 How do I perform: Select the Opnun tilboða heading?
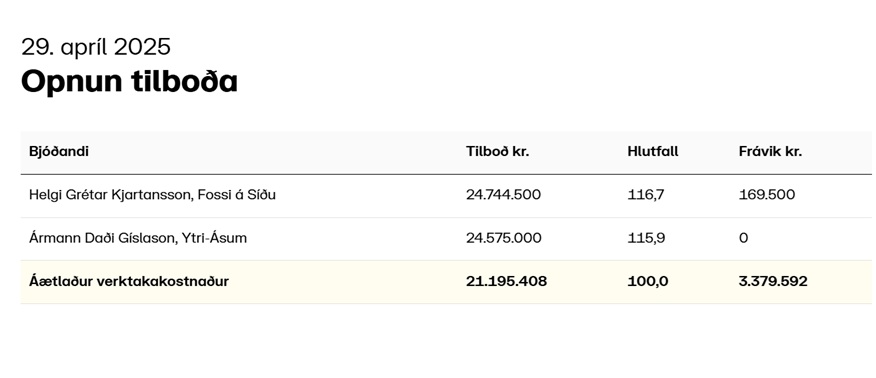pyautogui.click(x=129, y=82)
